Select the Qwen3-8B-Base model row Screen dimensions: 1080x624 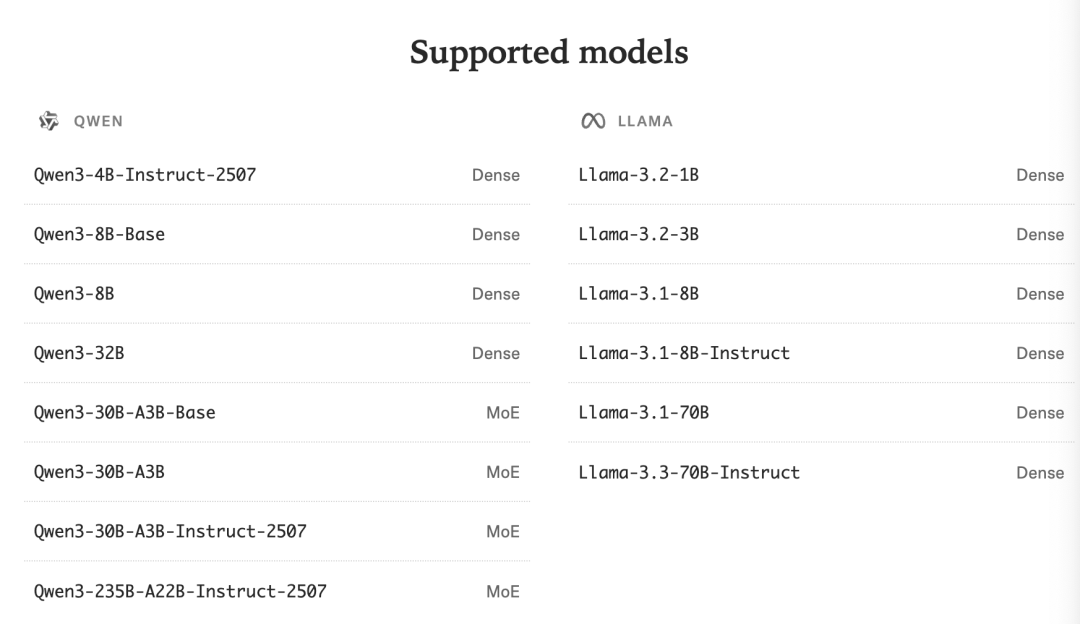point(99,234)
